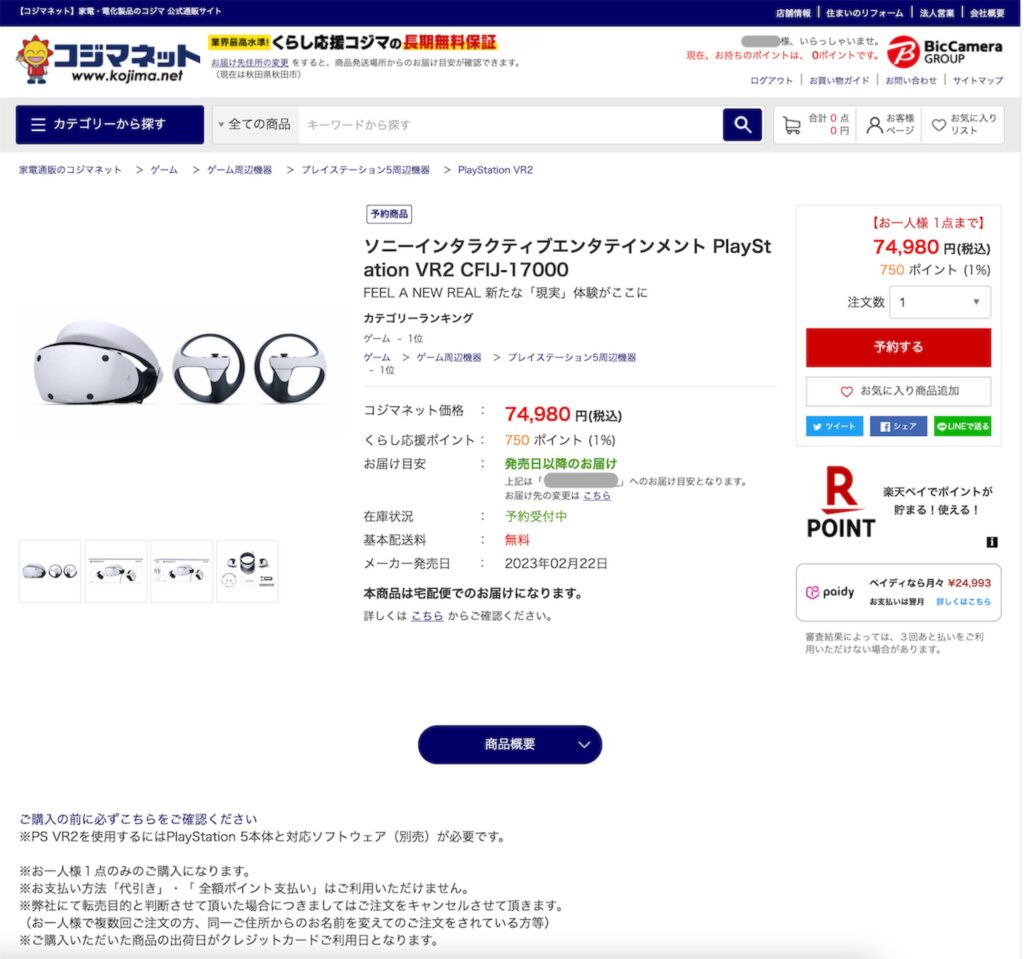Follow the PlayStation VR2 breadcrumb link

[495, 170]
